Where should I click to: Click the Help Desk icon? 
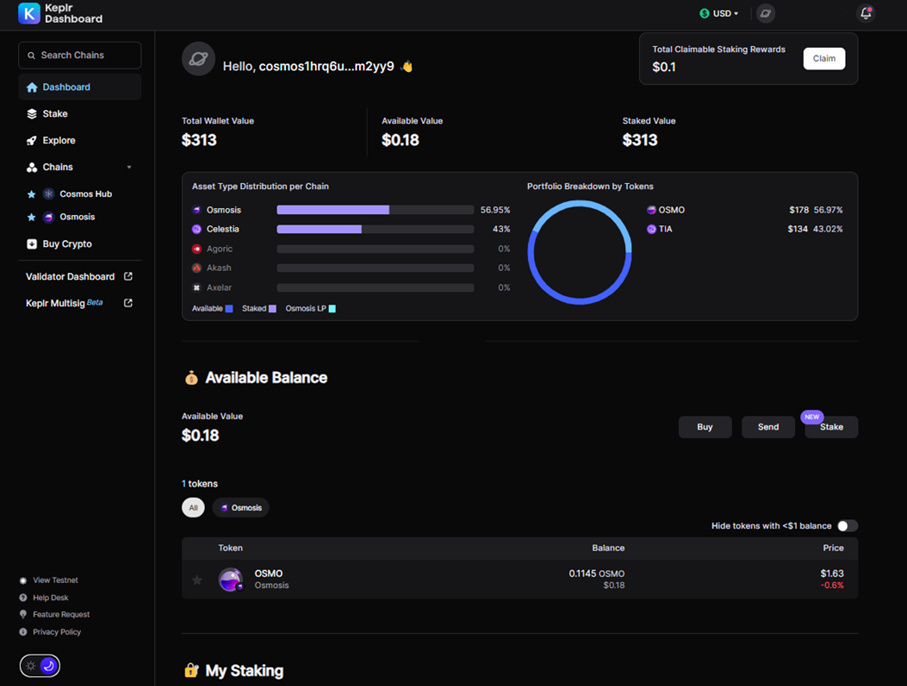click(23, 598)
